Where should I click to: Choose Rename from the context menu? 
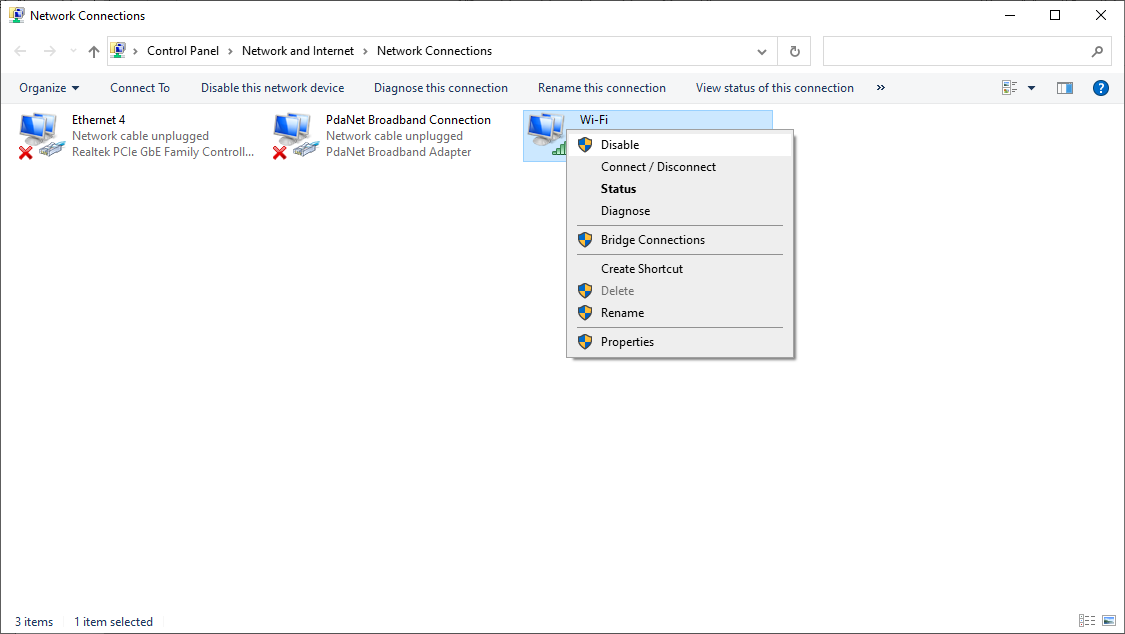(x=679, y=313)
